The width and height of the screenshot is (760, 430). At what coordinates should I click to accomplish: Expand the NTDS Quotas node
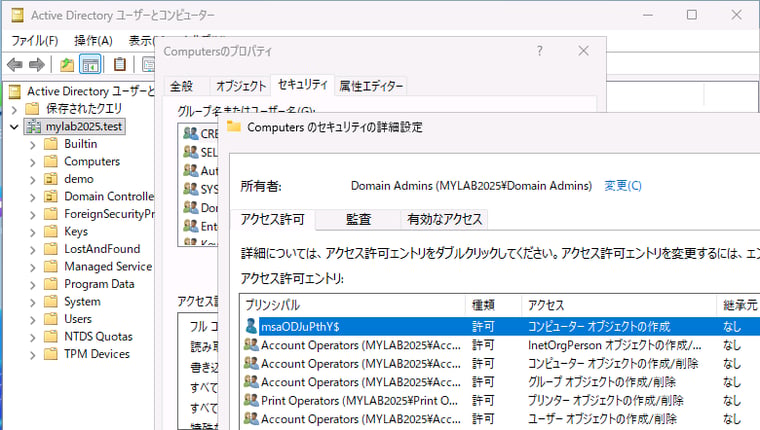[32, 337]
